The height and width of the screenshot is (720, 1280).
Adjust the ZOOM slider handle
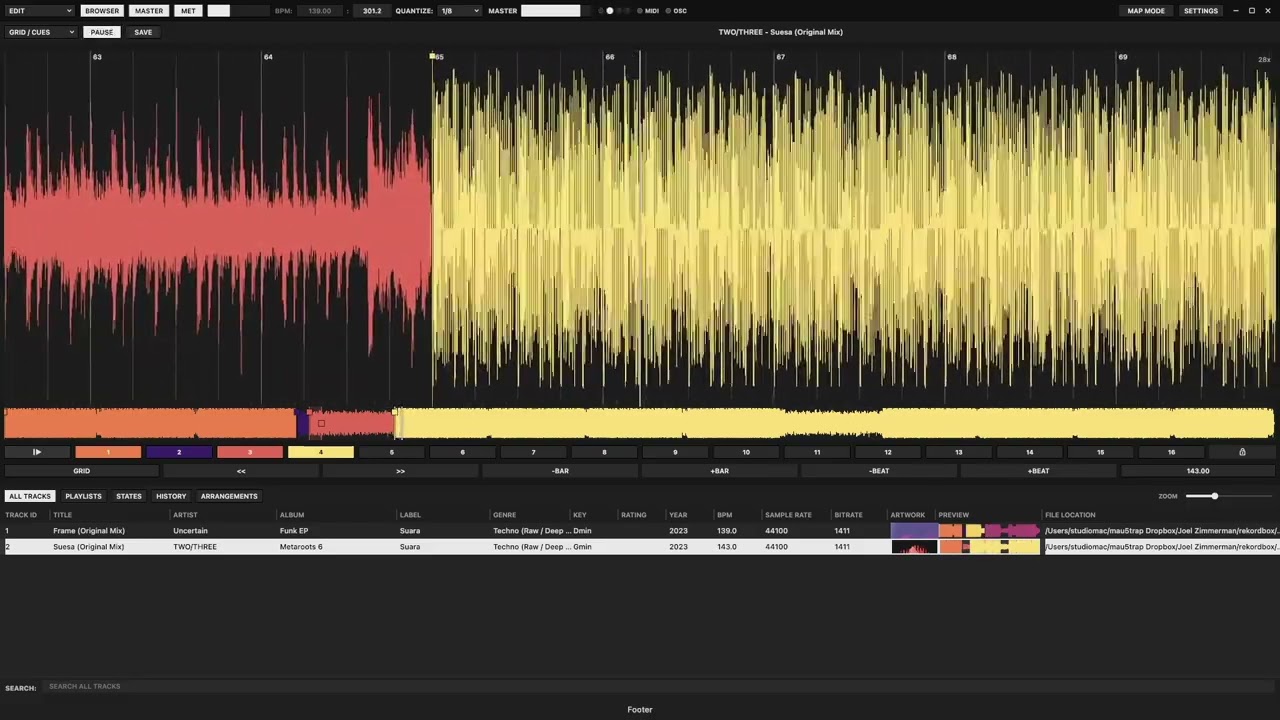1215,496
